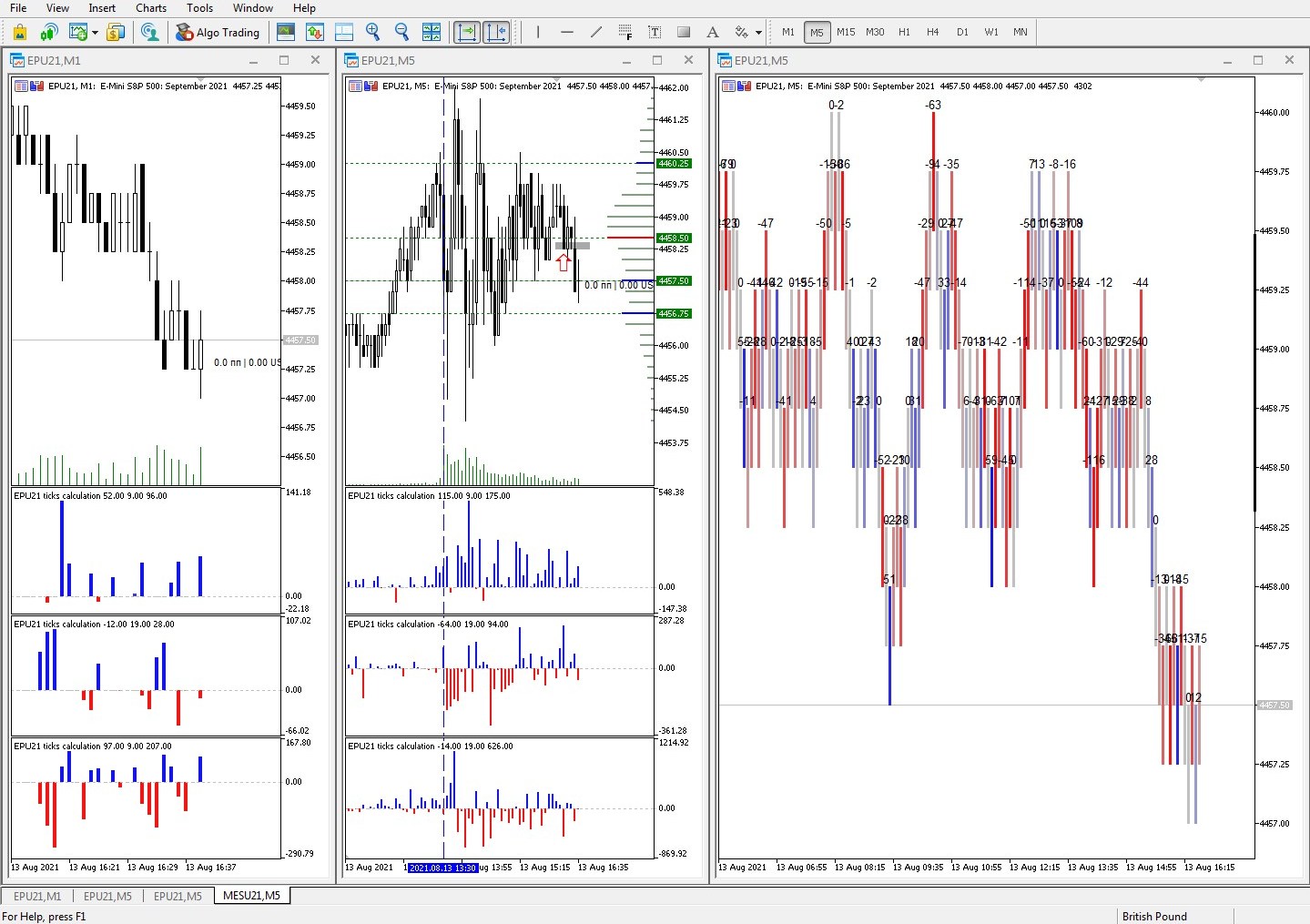Switch to the H1 timeframe
The width and height of the screenshot is (1310, 924).
tap(904, 32)
